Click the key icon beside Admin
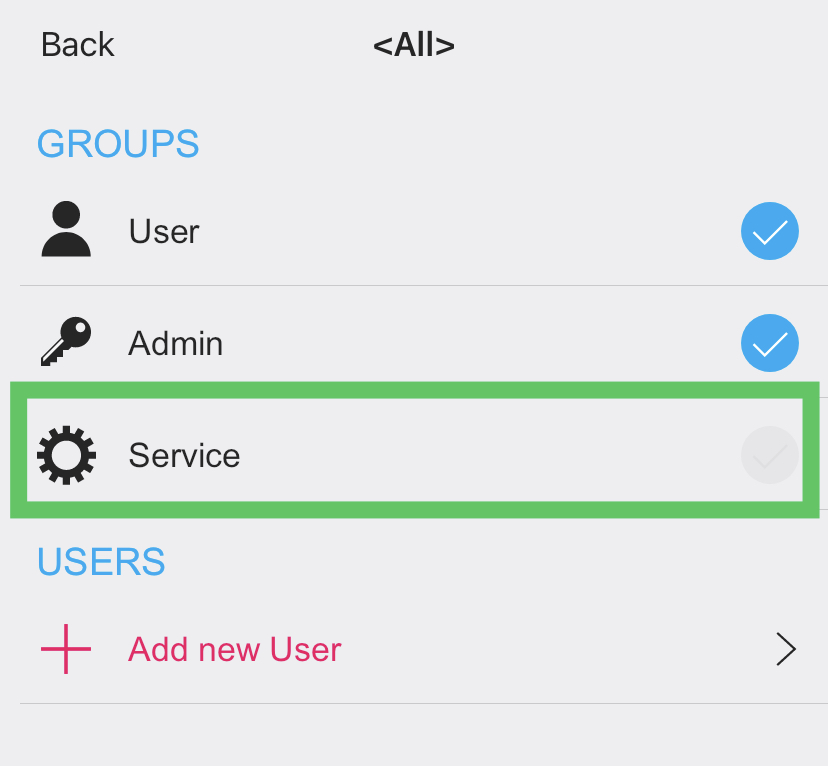The image size is (828, 766). click(x=66, y=342)
